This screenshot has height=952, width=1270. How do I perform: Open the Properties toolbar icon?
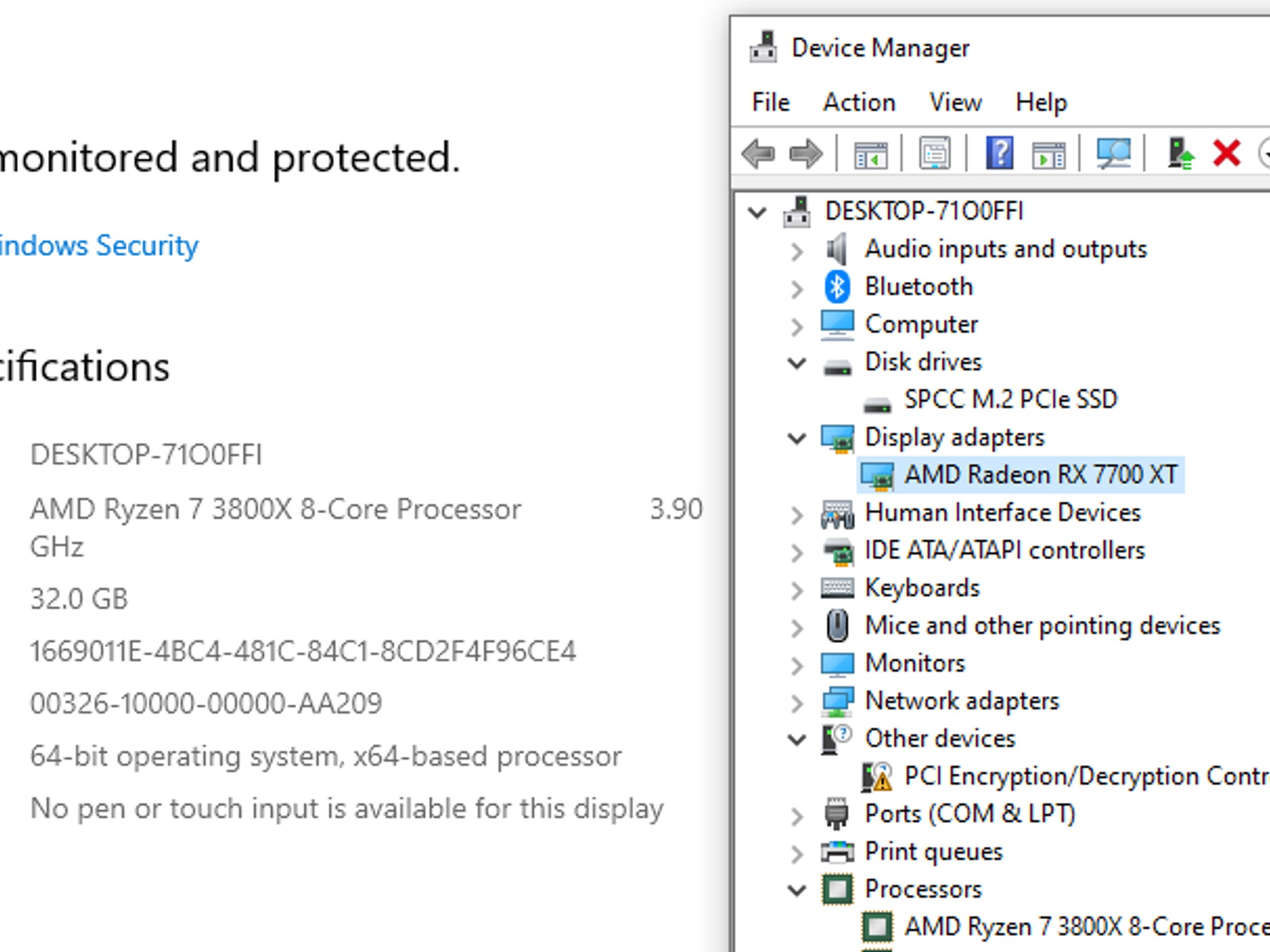pos(935,153)
